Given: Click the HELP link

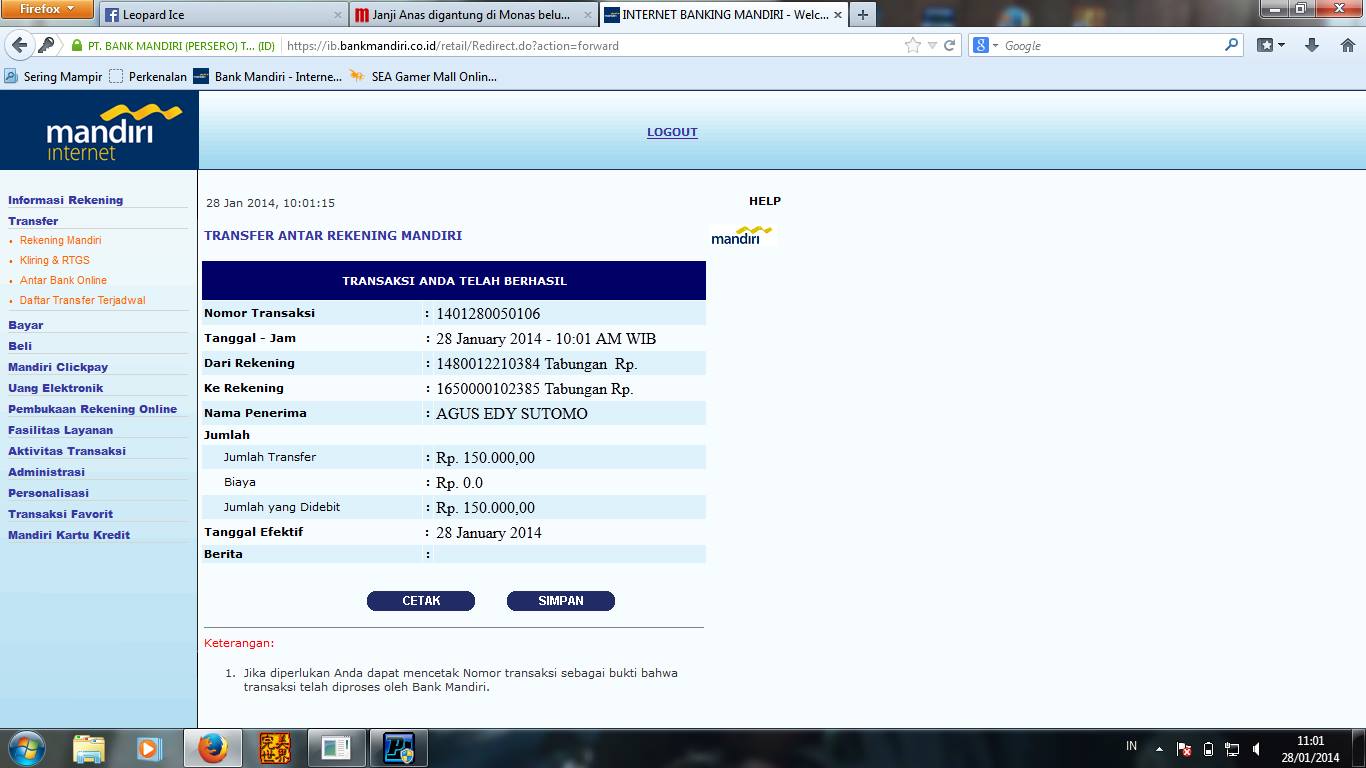Looking at the screenshot, I should [x=765, y=201].
